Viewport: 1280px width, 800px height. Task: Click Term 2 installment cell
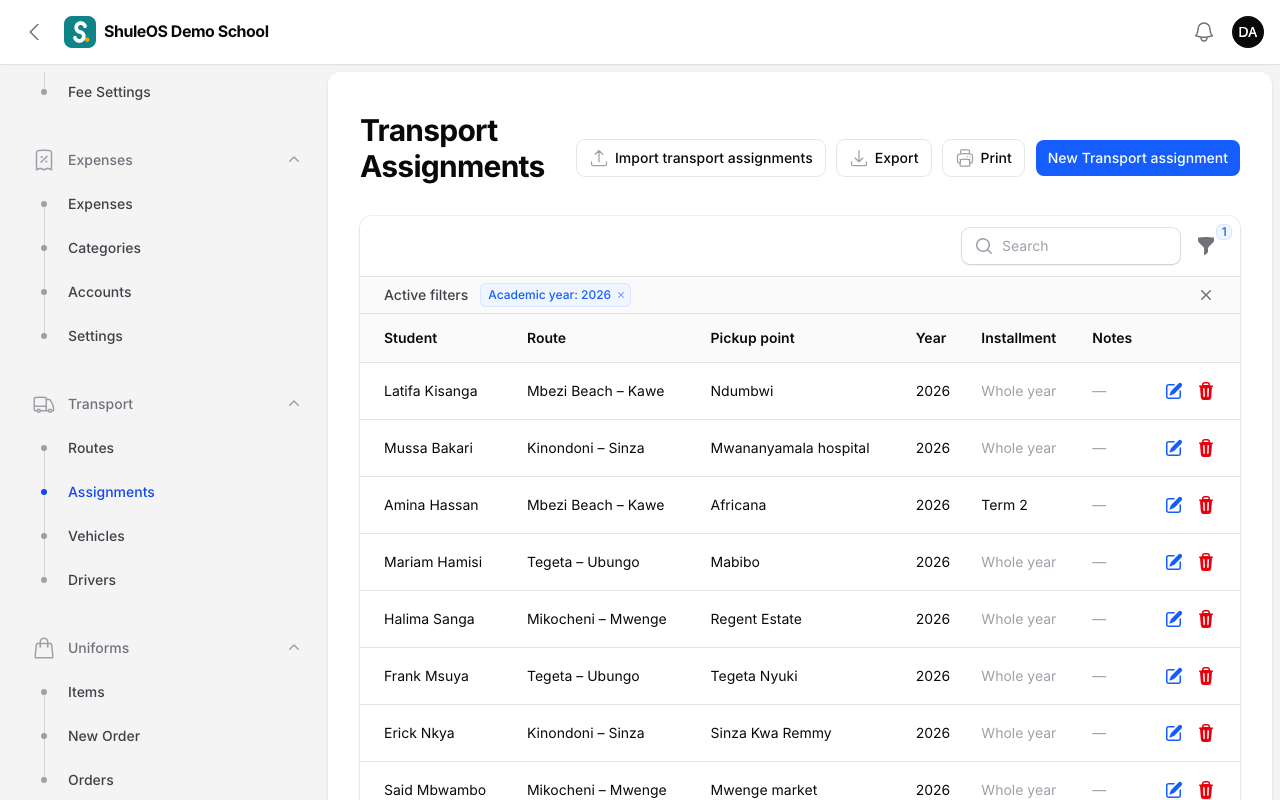[1004, 505]
